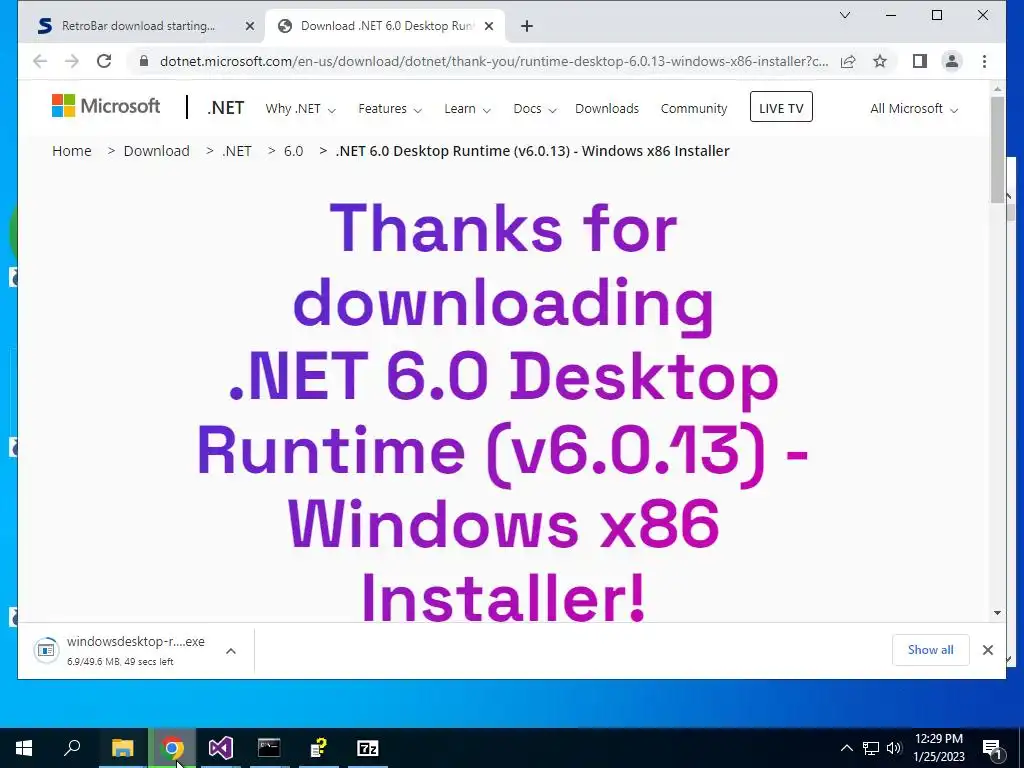This screenshot has height=768, width=1024.
Task: Open the Chrome three-dot menu
Action: pos(984,61)
